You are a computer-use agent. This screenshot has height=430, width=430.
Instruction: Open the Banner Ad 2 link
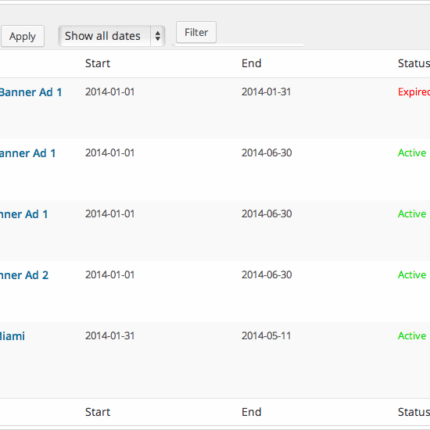(x=24, y=275)
